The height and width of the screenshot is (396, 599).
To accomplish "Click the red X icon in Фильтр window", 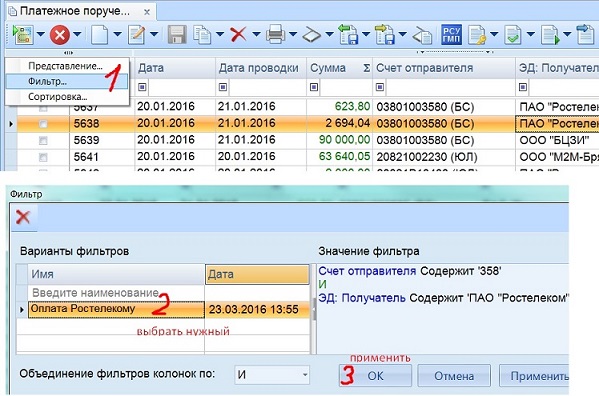I will point(23,217).
